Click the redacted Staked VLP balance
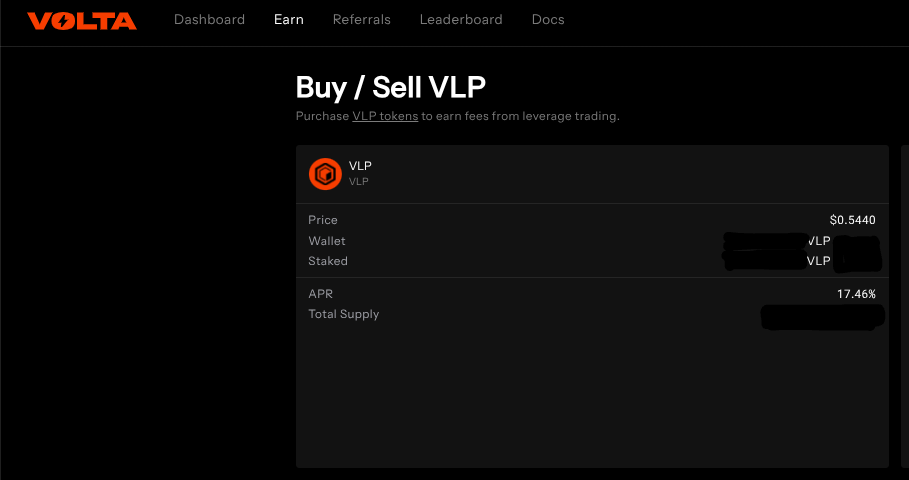The image size is (909, 480). click(765, 261)
